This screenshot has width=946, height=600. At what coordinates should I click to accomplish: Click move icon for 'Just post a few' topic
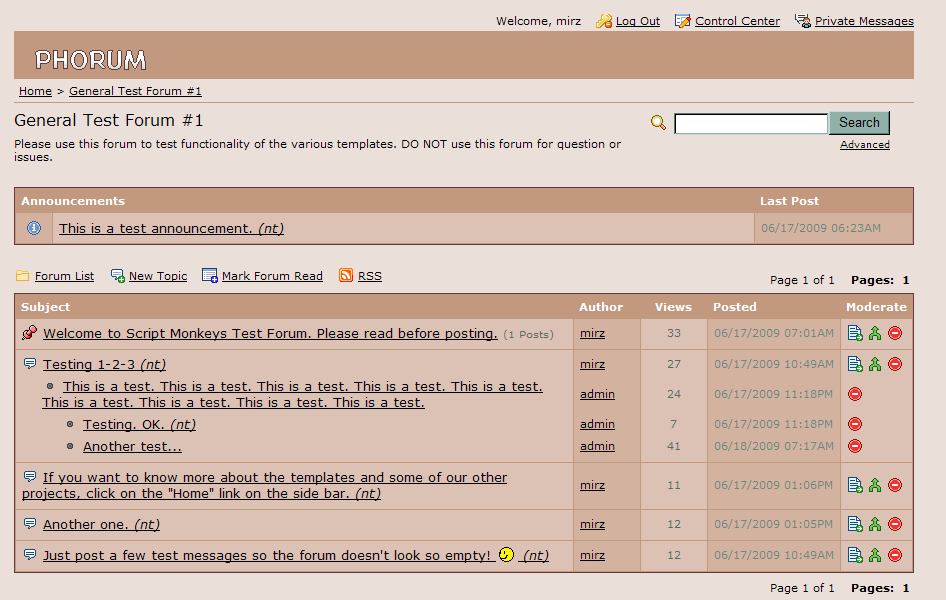(x=855, y=555)
